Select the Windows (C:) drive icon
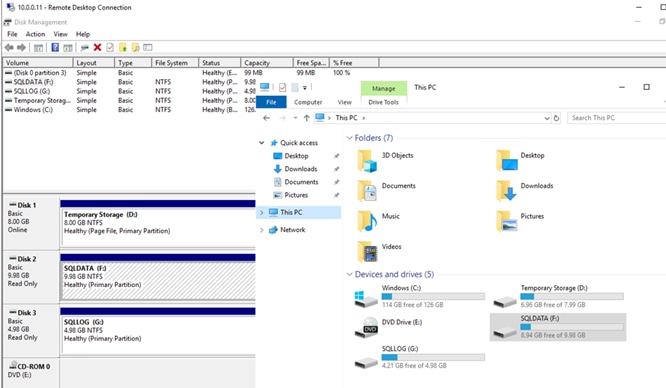 point(366,299)
